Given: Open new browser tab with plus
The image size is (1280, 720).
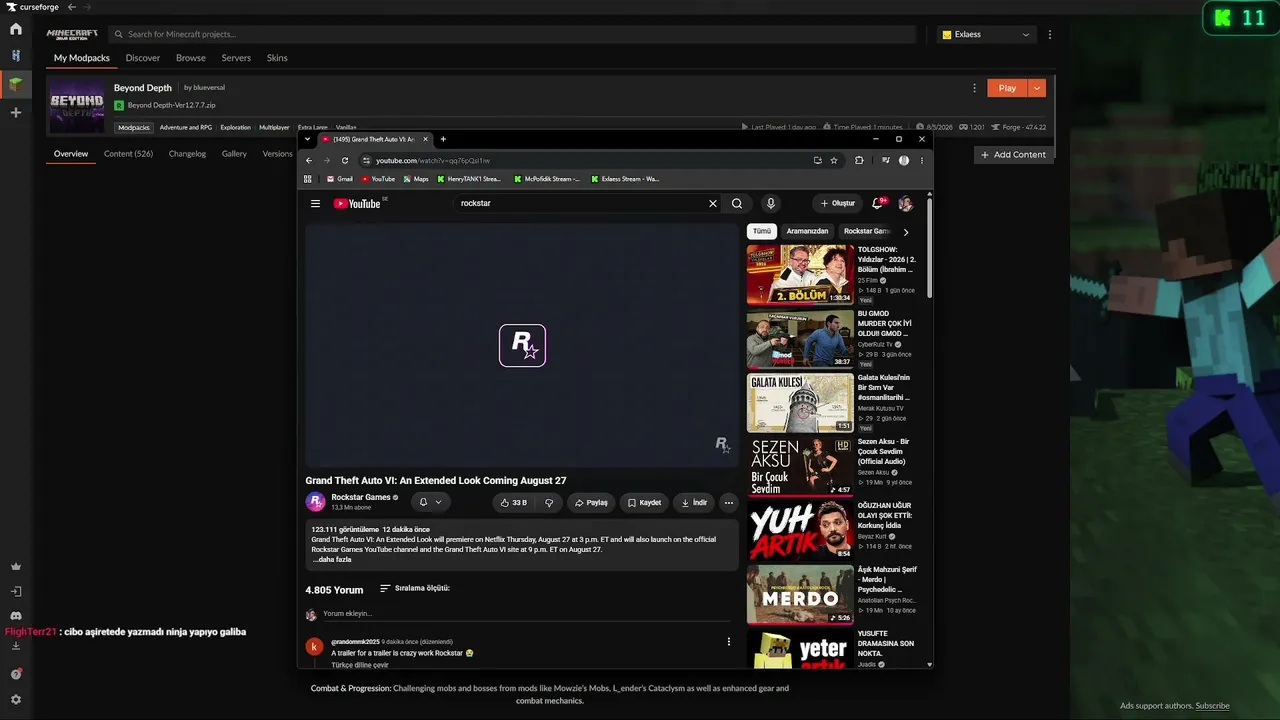Looking at the screenshot, I should (443, 139).
